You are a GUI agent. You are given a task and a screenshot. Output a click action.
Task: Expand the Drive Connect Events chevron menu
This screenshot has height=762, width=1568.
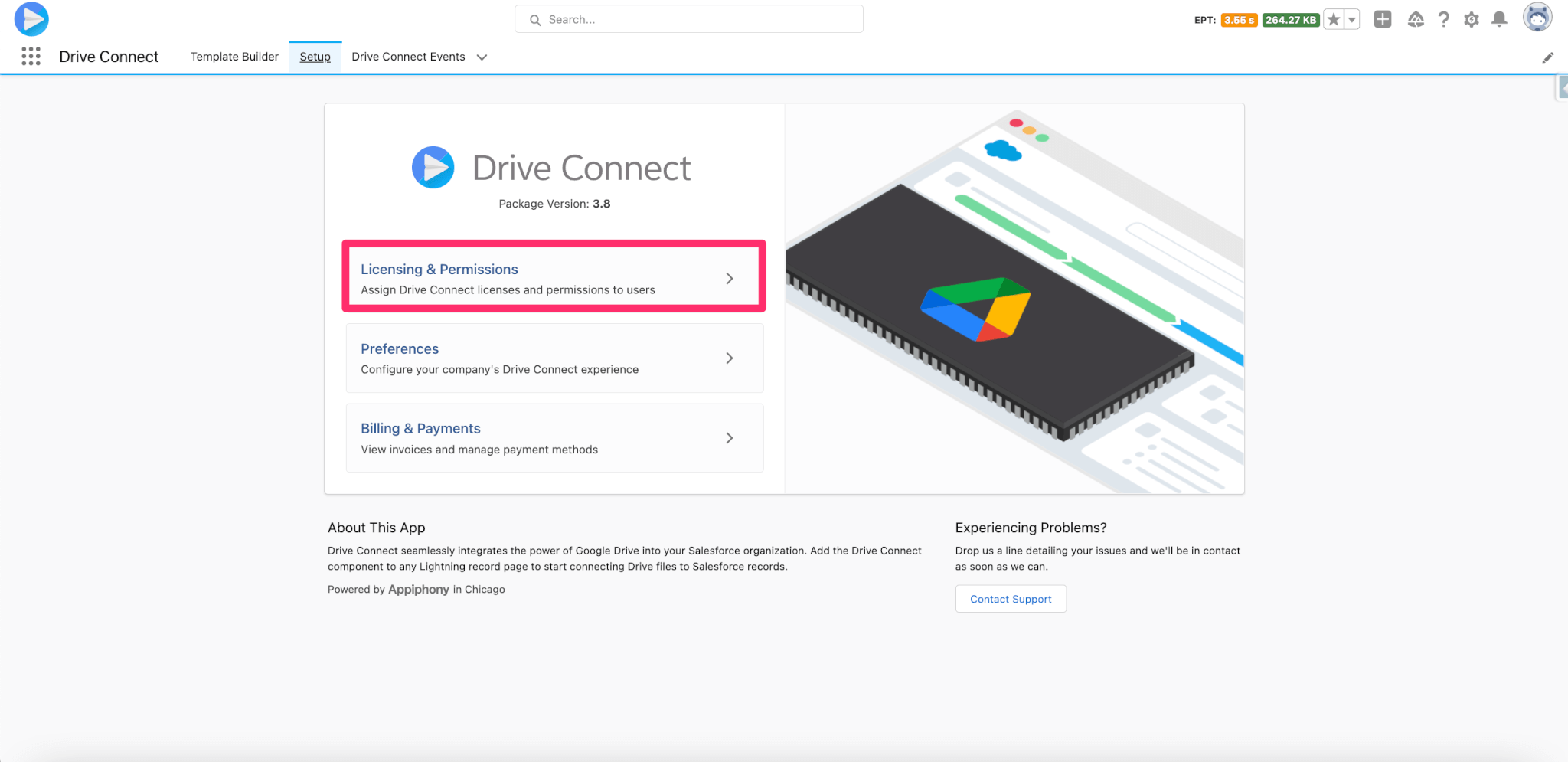coord(482,57)
